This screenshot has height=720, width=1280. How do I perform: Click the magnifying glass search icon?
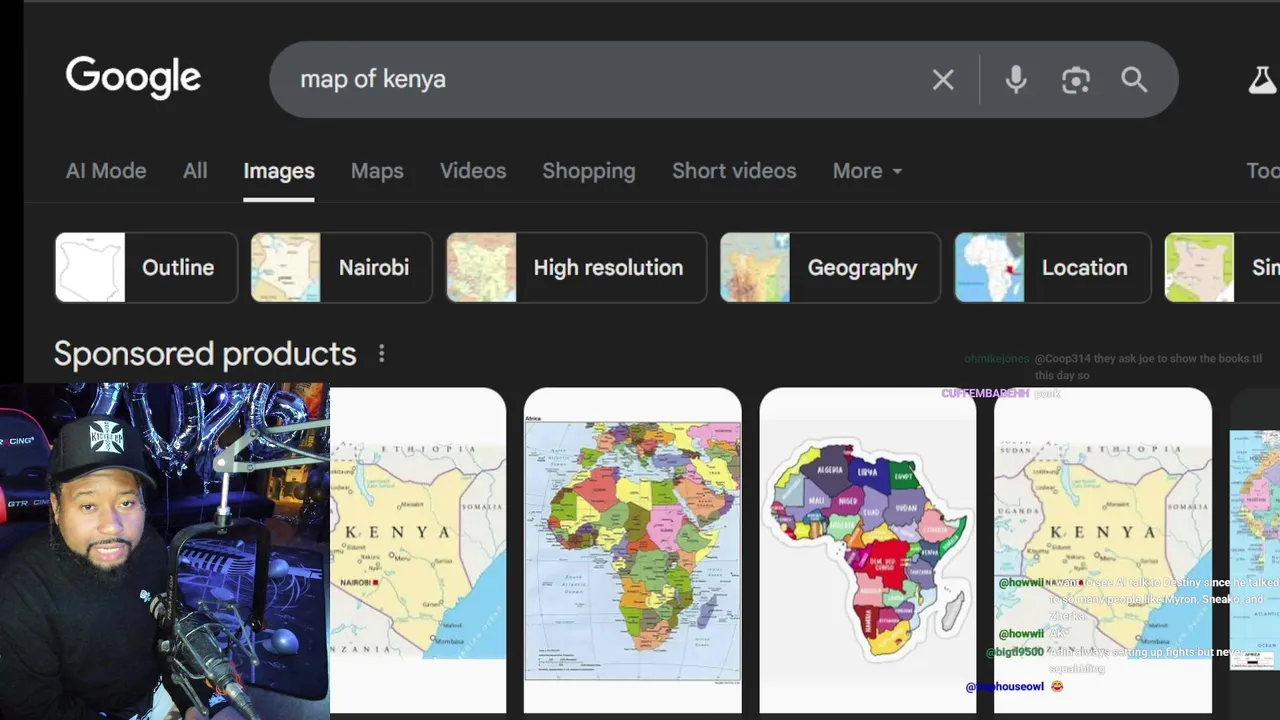(x=1134, y=80)
